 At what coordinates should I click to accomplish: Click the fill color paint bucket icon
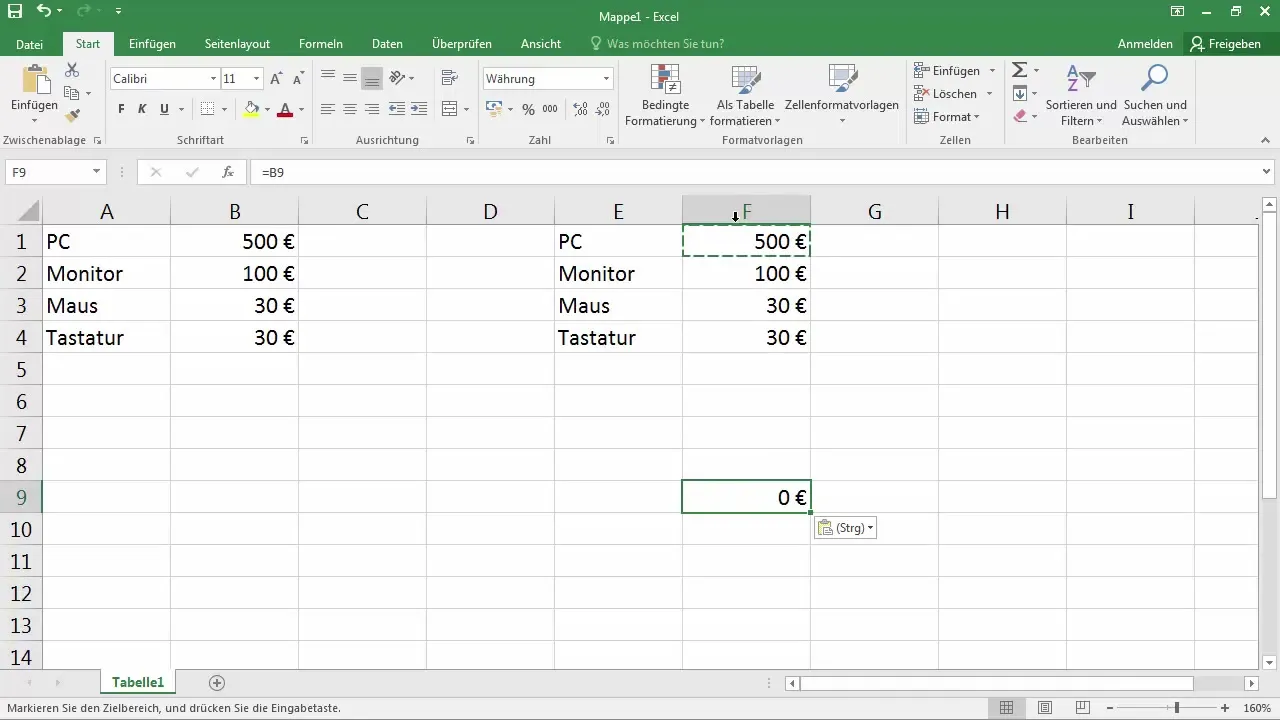(x=251, y=109)
